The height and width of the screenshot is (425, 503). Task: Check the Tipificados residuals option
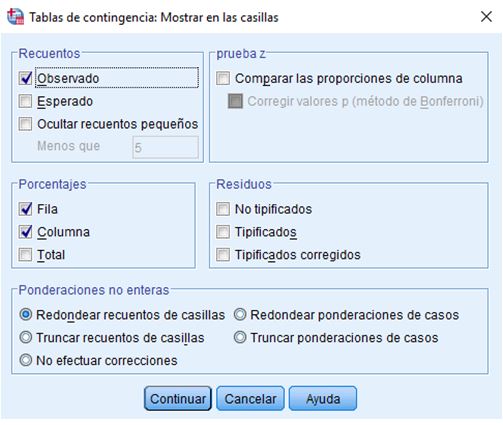(223, 232)
